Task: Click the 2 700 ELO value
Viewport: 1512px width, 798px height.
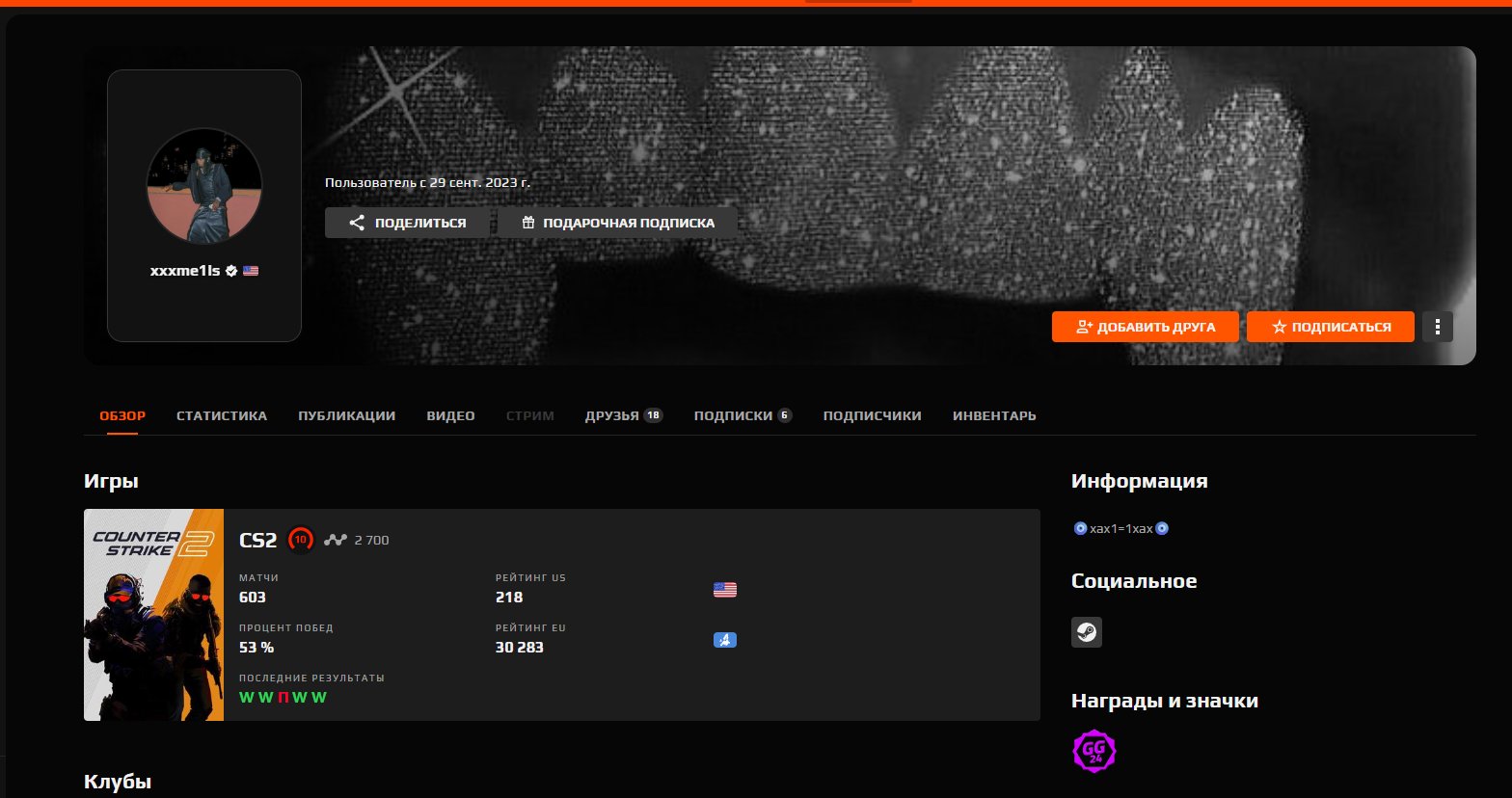Action: pyautogui.click(x=372, y=541)
